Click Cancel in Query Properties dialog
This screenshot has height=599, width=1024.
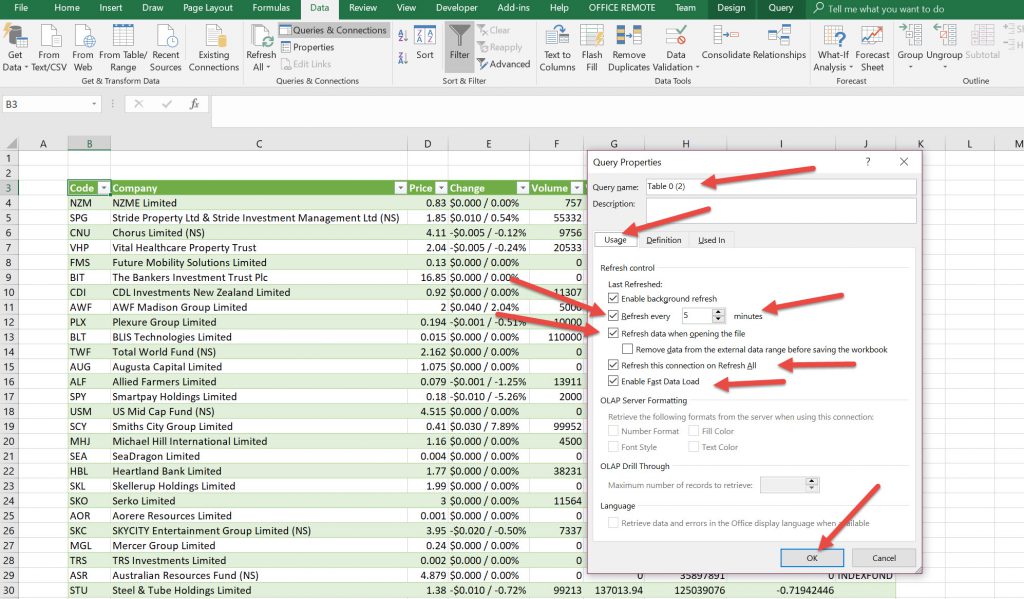(x=883, y=557)
